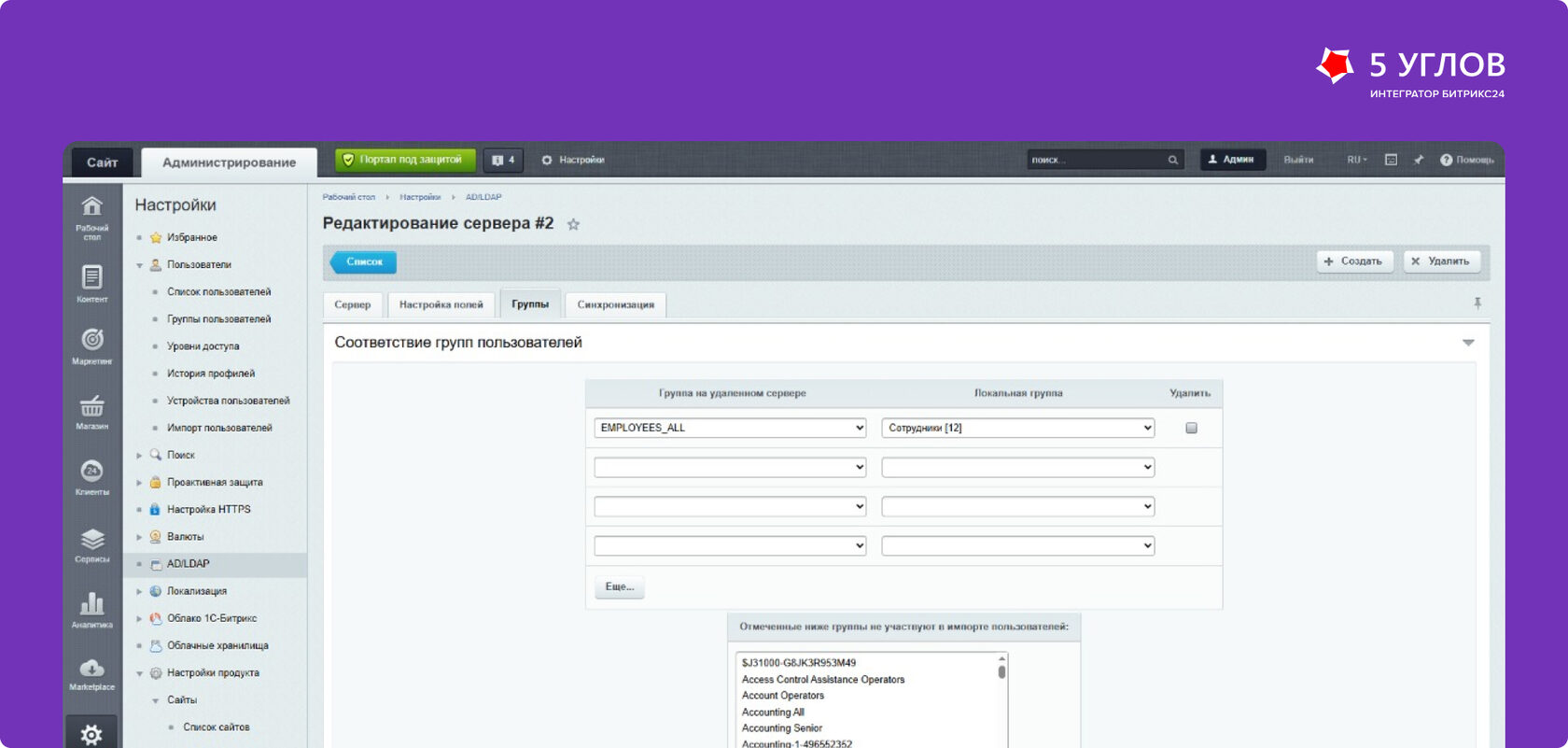Click the Админ user button
Viewport: 1568px width, 748px height.
[x=1232, y=160]
